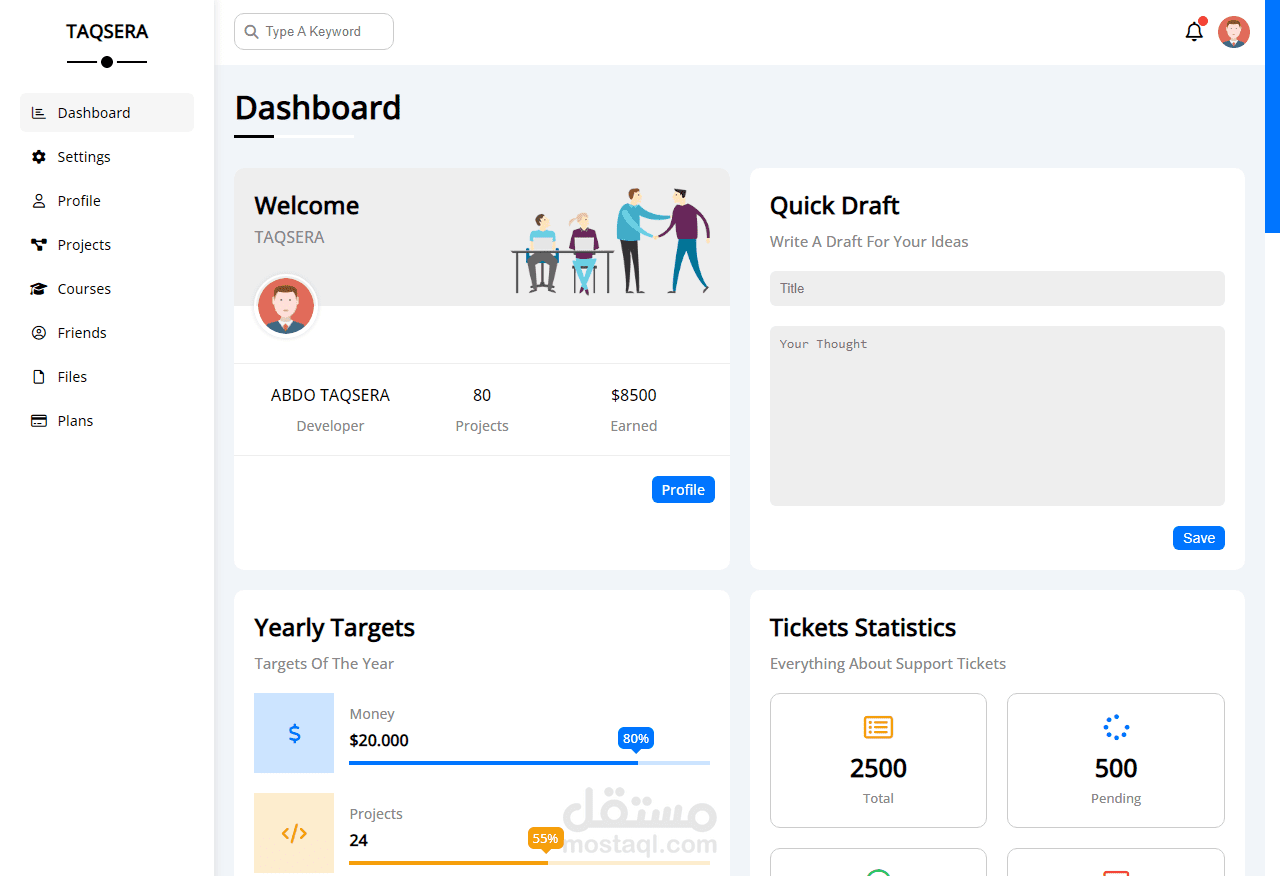
Task: Click the Files document icon
Action: point(39,377)
